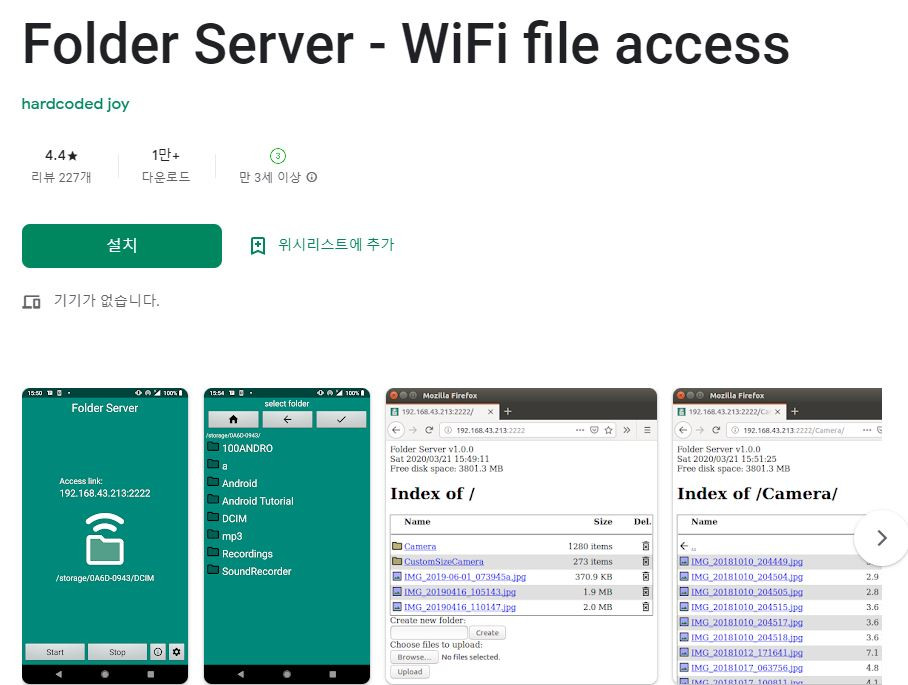Screen dimensions: 908x685
Task: Open the Folder Server start screen screenshot
Action: [105, 536]
